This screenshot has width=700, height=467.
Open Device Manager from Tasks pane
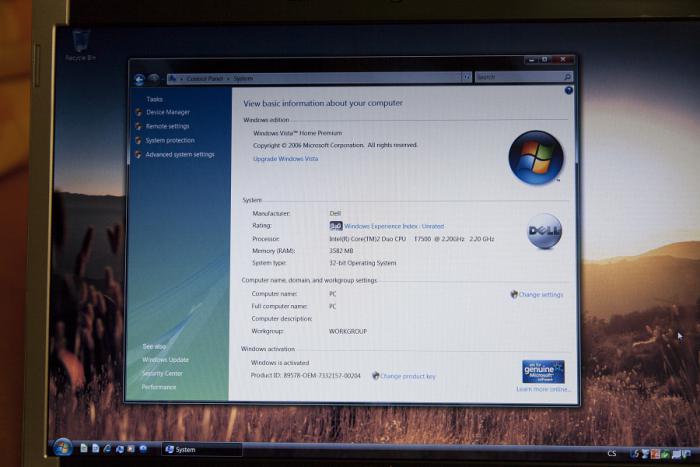click(167, 112)
